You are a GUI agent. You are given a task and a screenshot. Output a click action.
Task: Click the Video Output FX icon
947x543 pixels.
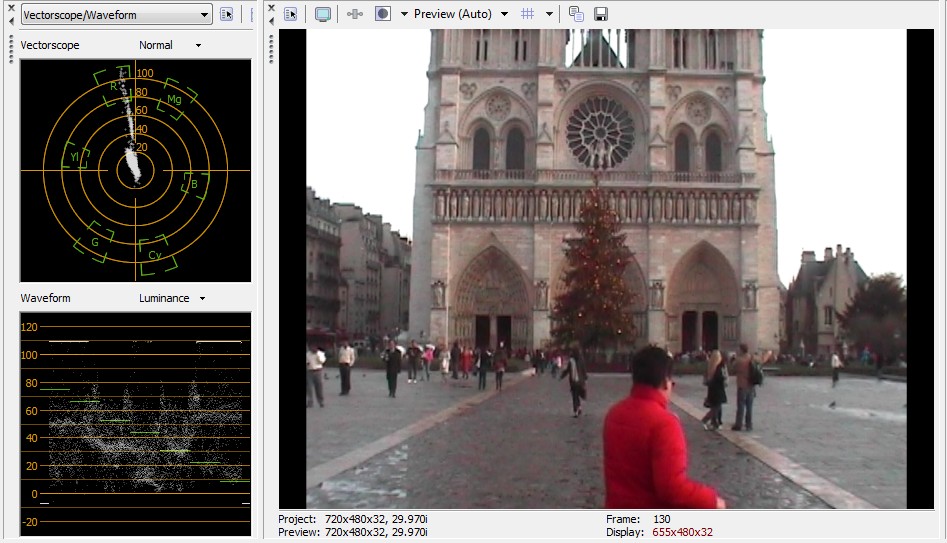(x=355, y=14)
